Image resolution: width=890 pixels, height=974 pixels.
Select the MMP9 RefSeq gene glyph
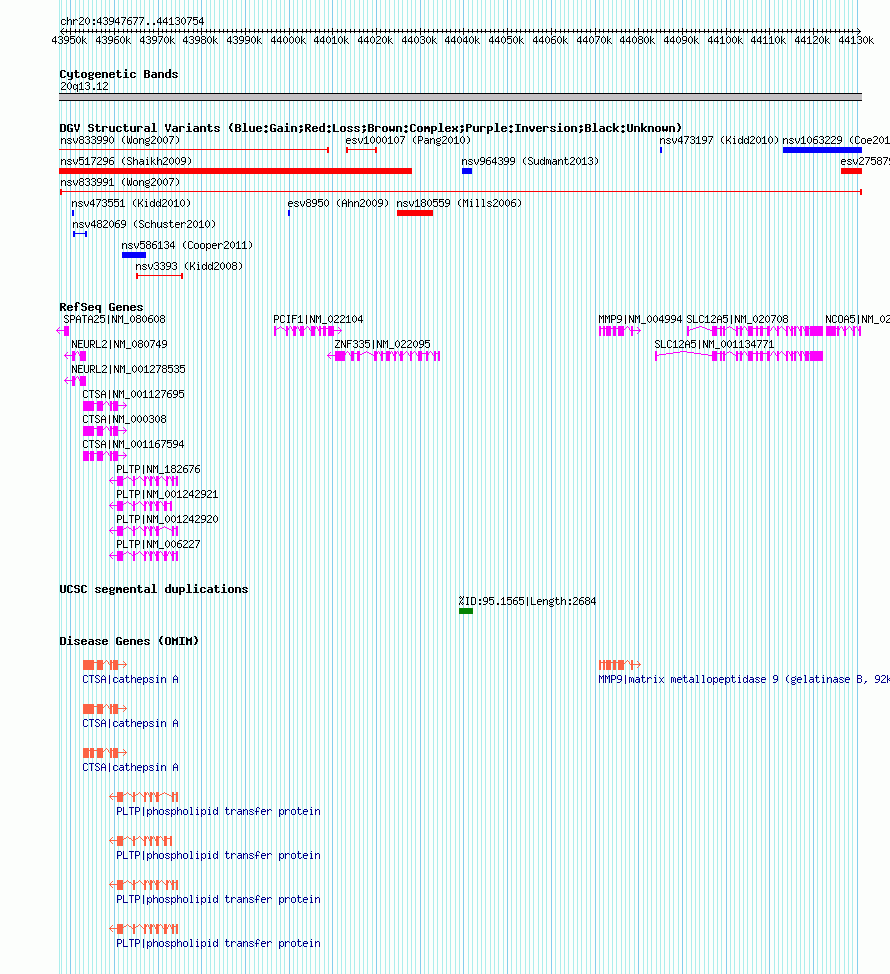click(620, 331)
